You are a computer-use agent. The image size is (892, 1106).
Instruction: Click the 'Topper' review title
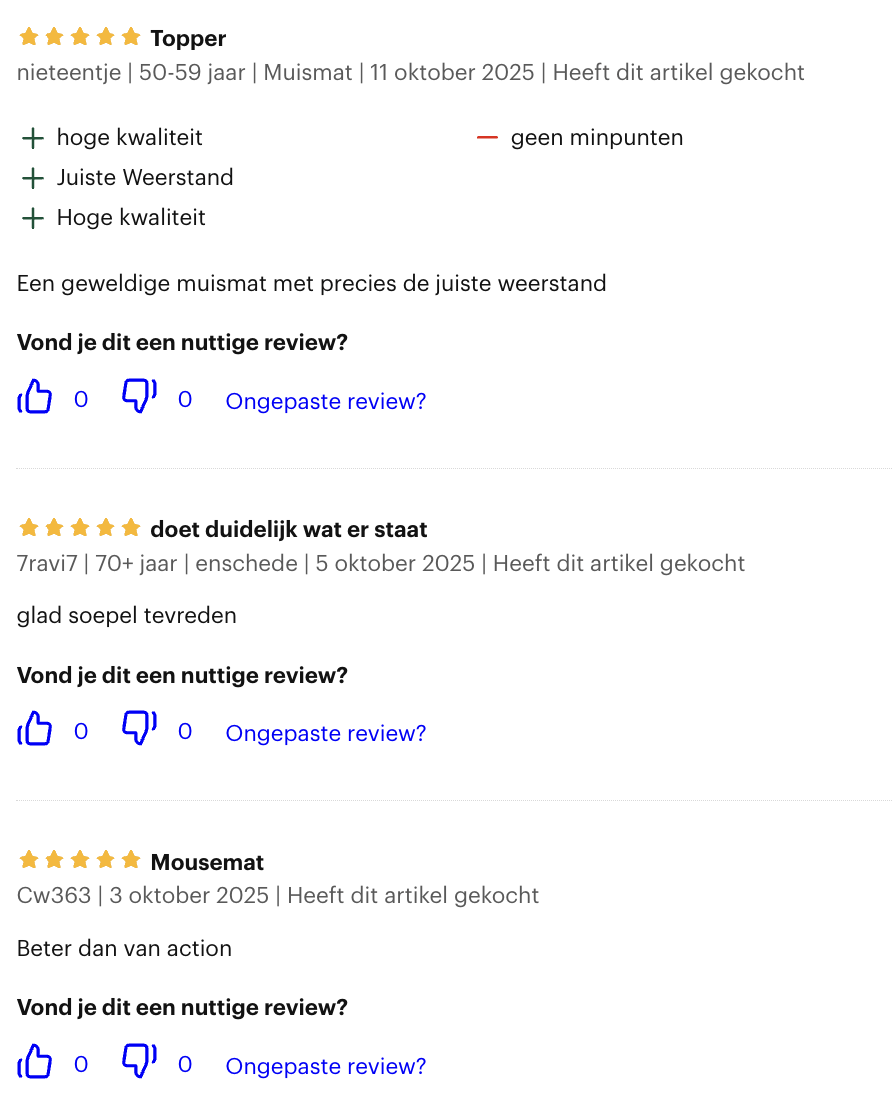[x=188, y=39]
